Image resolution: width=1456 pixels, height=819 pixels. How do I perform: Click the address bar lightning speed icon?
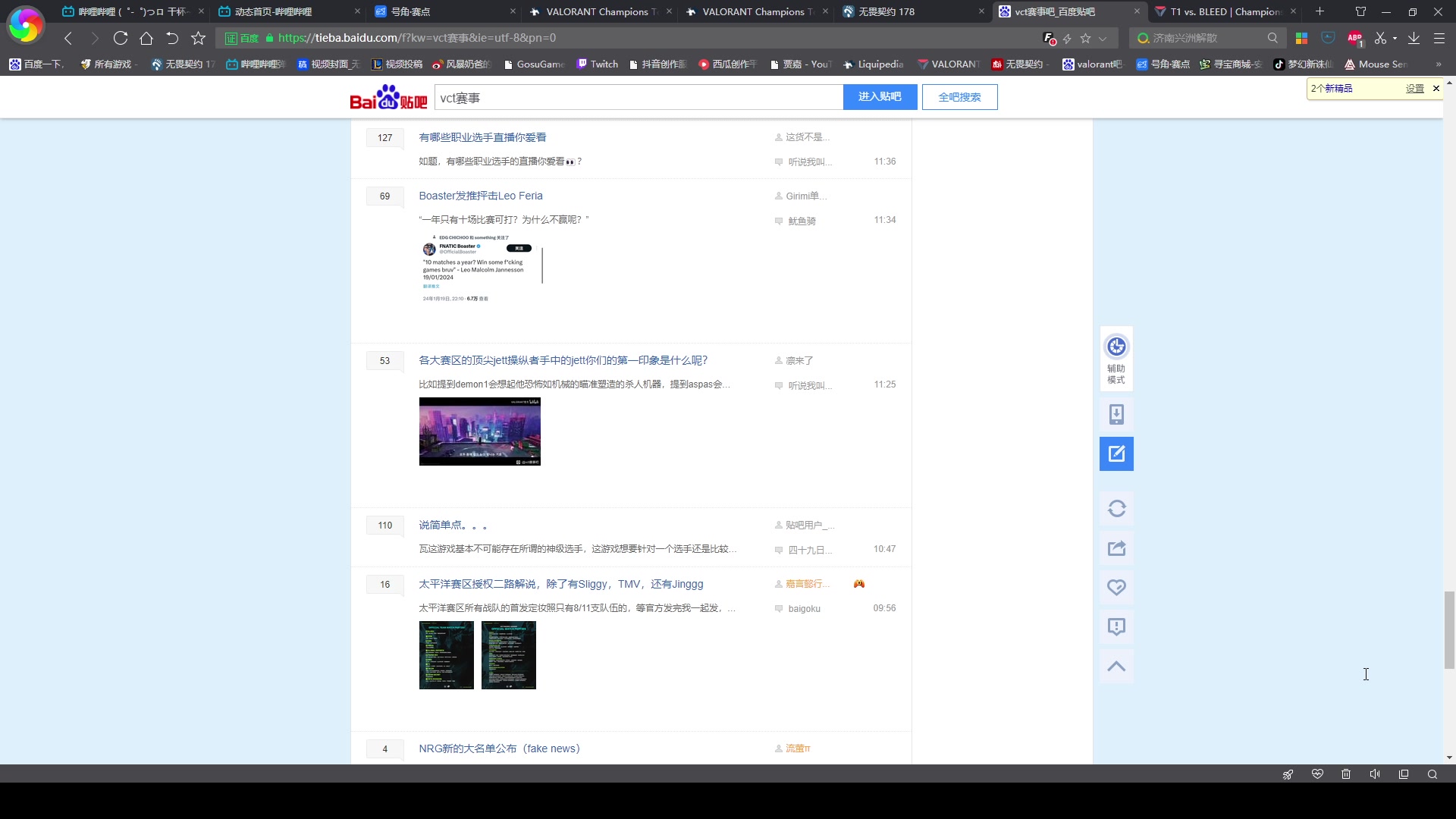click(1067, 38)
